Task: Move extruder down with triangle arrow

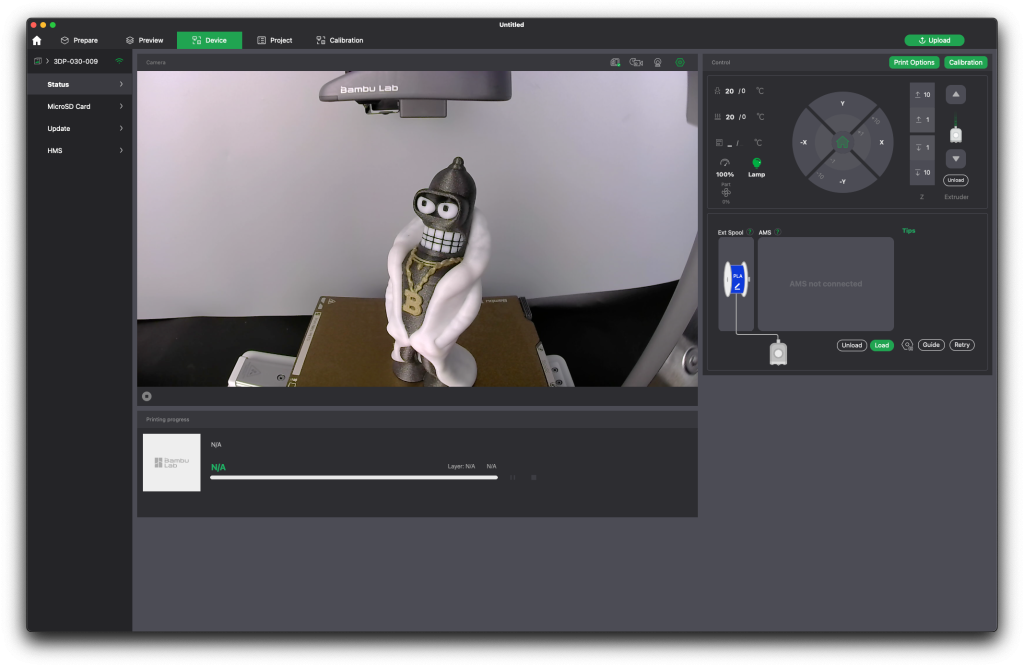Action: click(x=956, y=159)
